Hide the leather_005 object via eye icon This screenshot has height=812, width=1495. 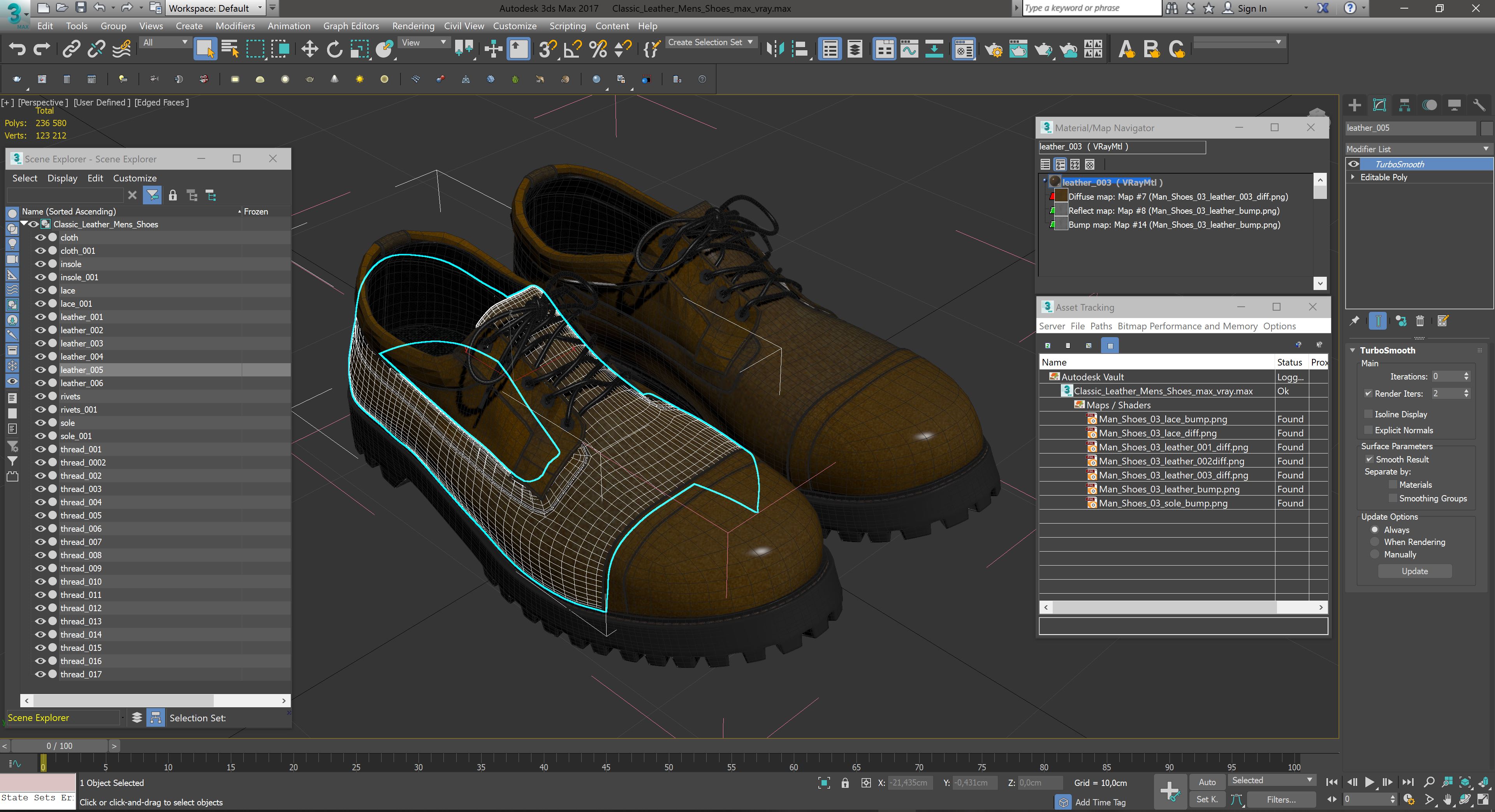pos(40,370)
